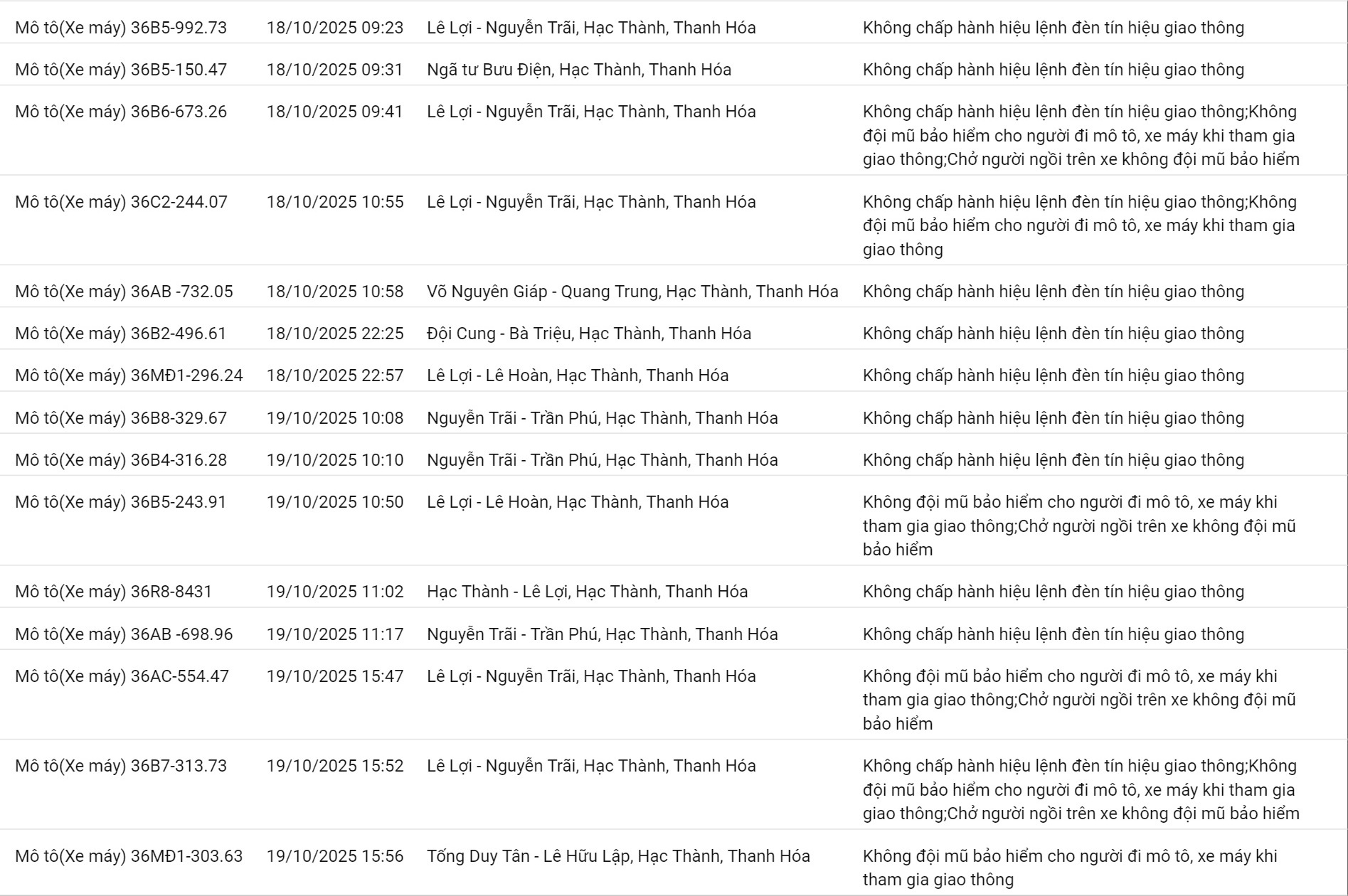Click vehicle 36AC-554.47 entry
This screenshot has height=896, width=1348.
click(x=122, y=676)
